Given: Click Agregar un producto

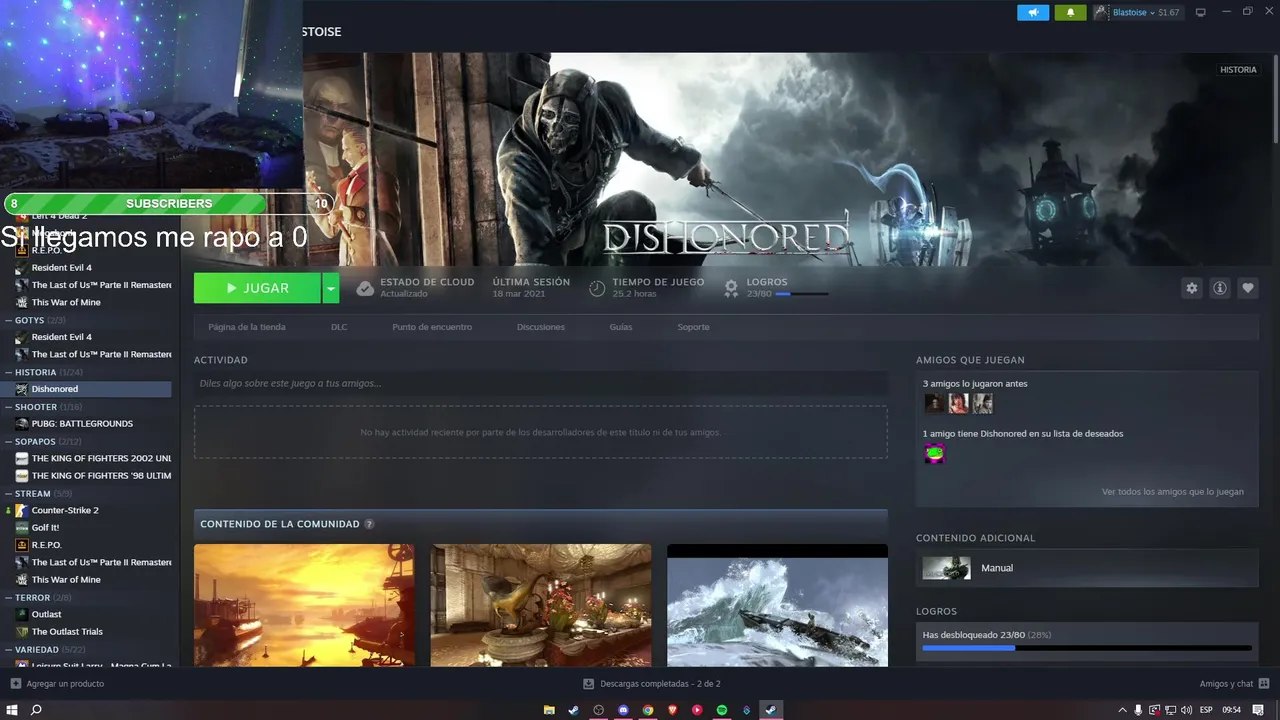Looking at the screenshot, I should [x=65, y=684].
